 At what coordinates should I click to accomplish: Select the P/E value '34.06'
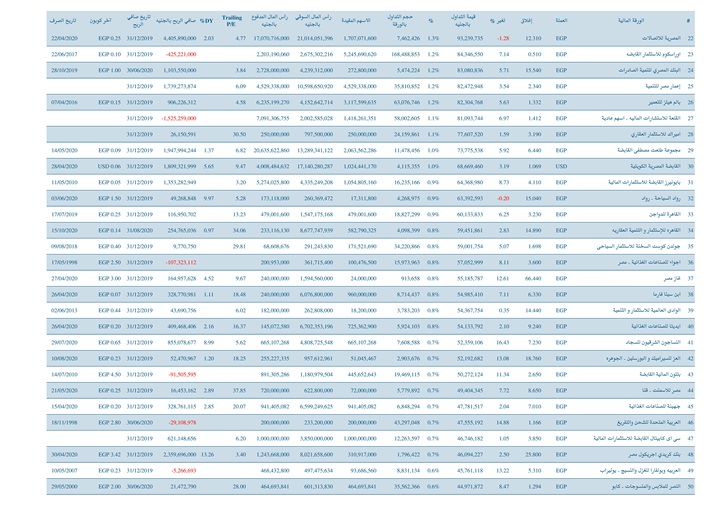tap(239, 231)
